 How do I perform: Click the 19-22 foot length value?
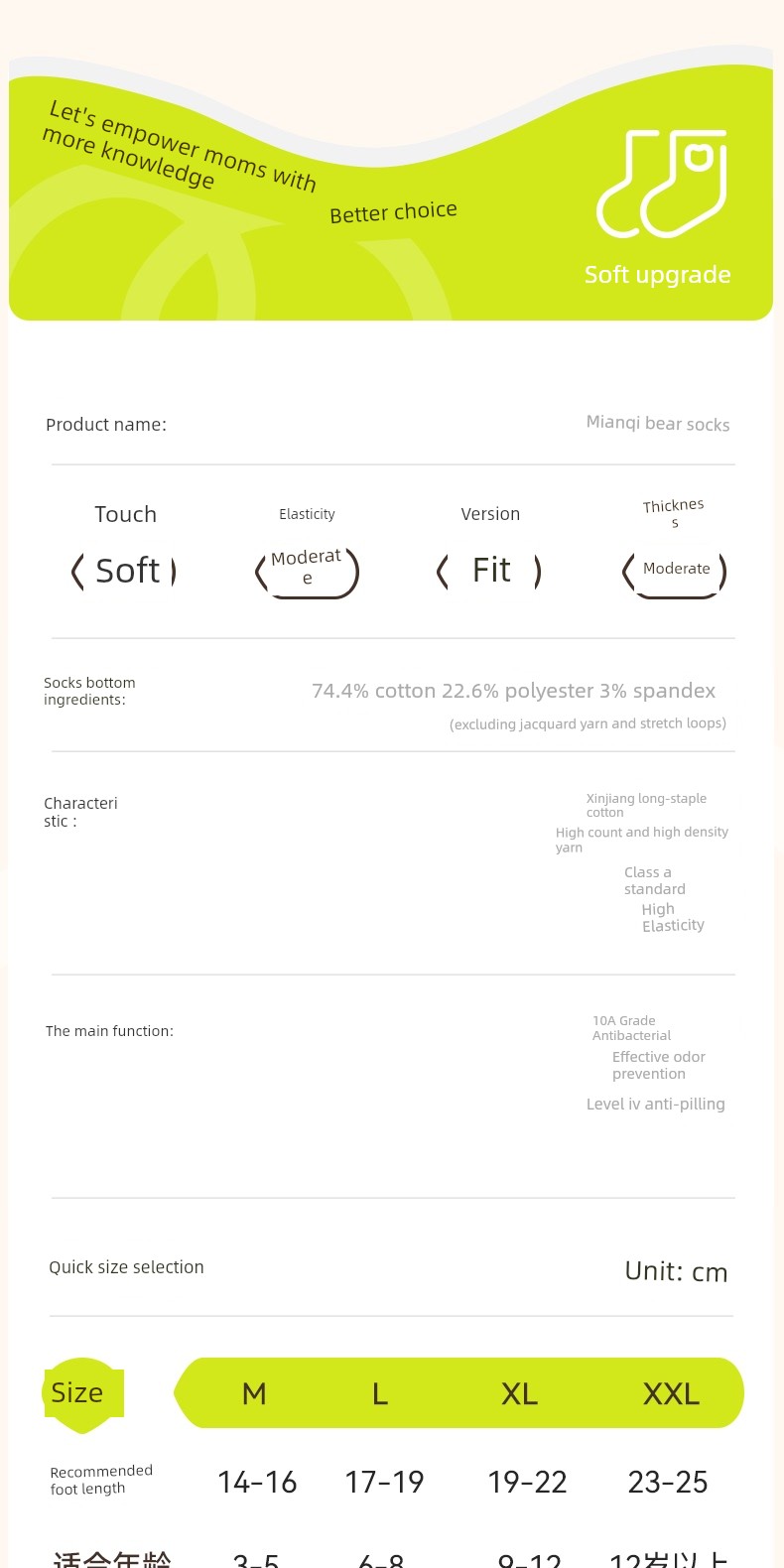(527, 1483)
